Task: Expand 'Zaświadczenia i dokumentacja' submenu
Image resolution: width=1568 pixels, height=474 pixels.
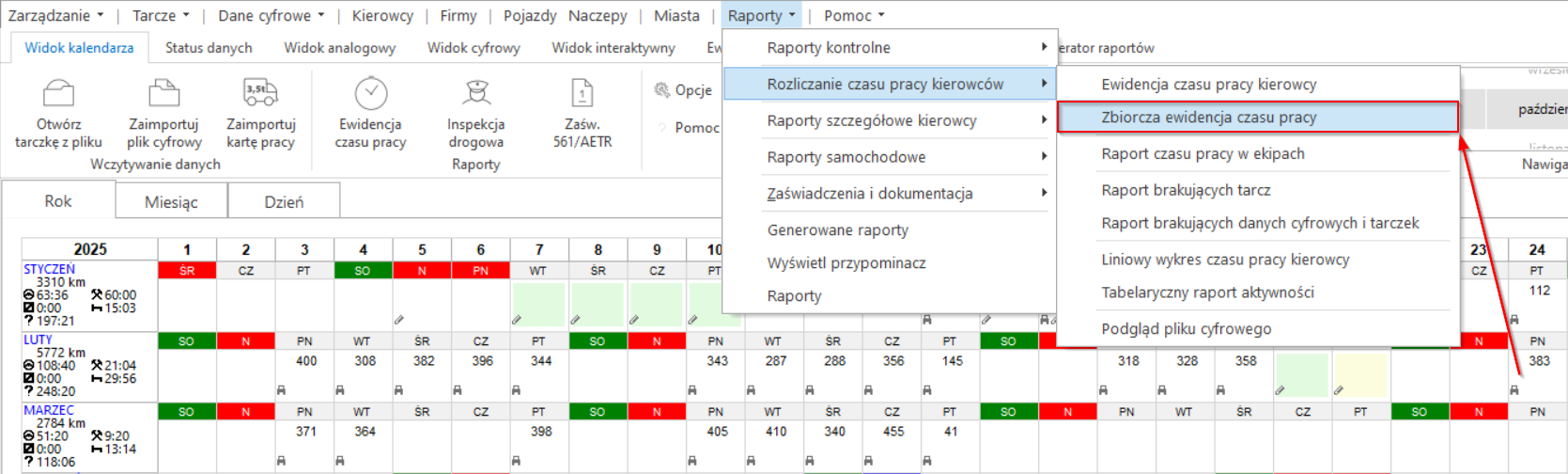Action: 890,194
